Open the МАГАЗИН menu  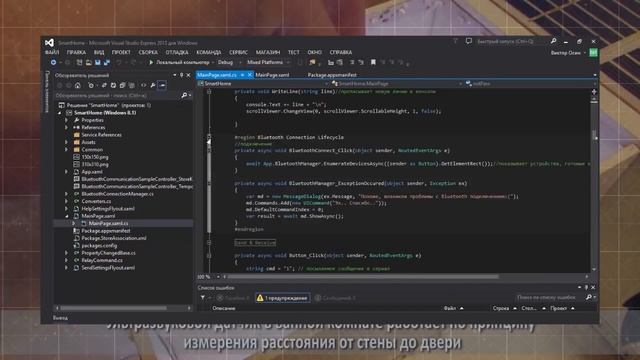coord(268,52)
